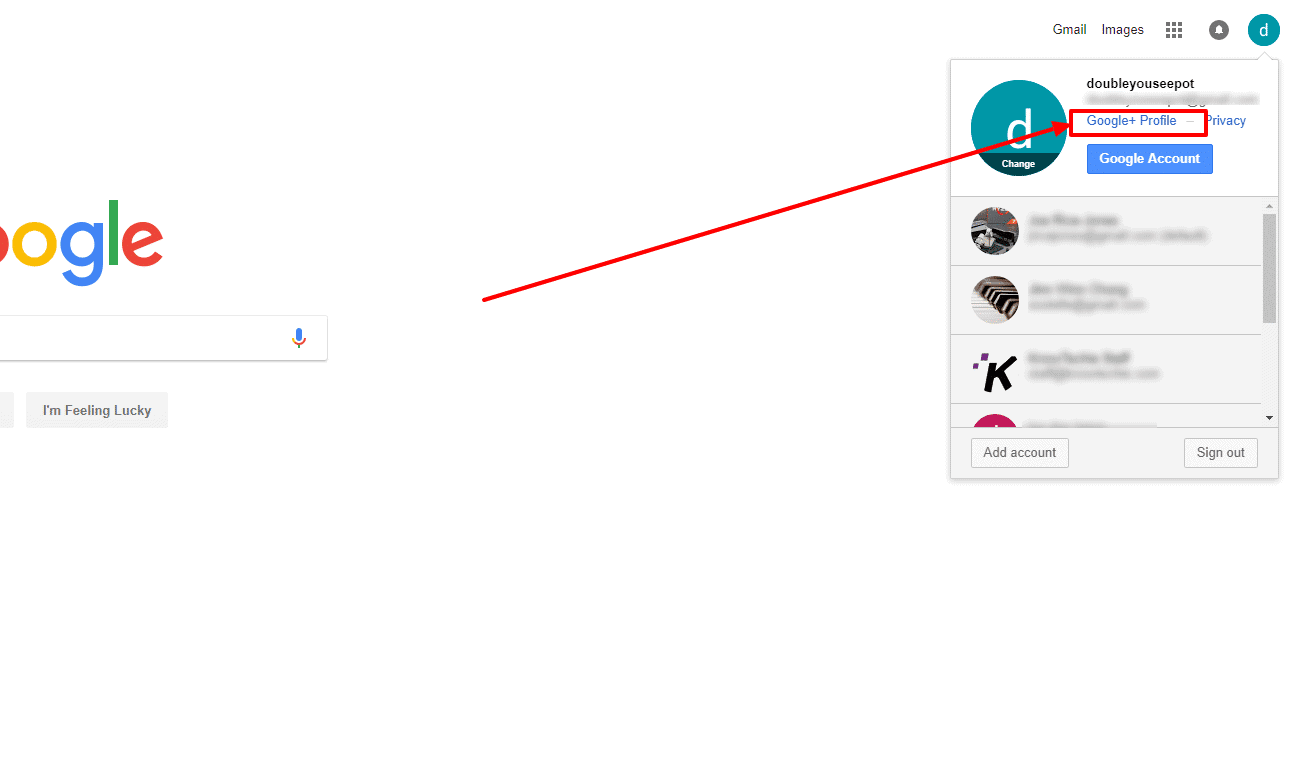1292x768 pixels.
Task: Switch to the first account in the list
Action: (1107, 231)
